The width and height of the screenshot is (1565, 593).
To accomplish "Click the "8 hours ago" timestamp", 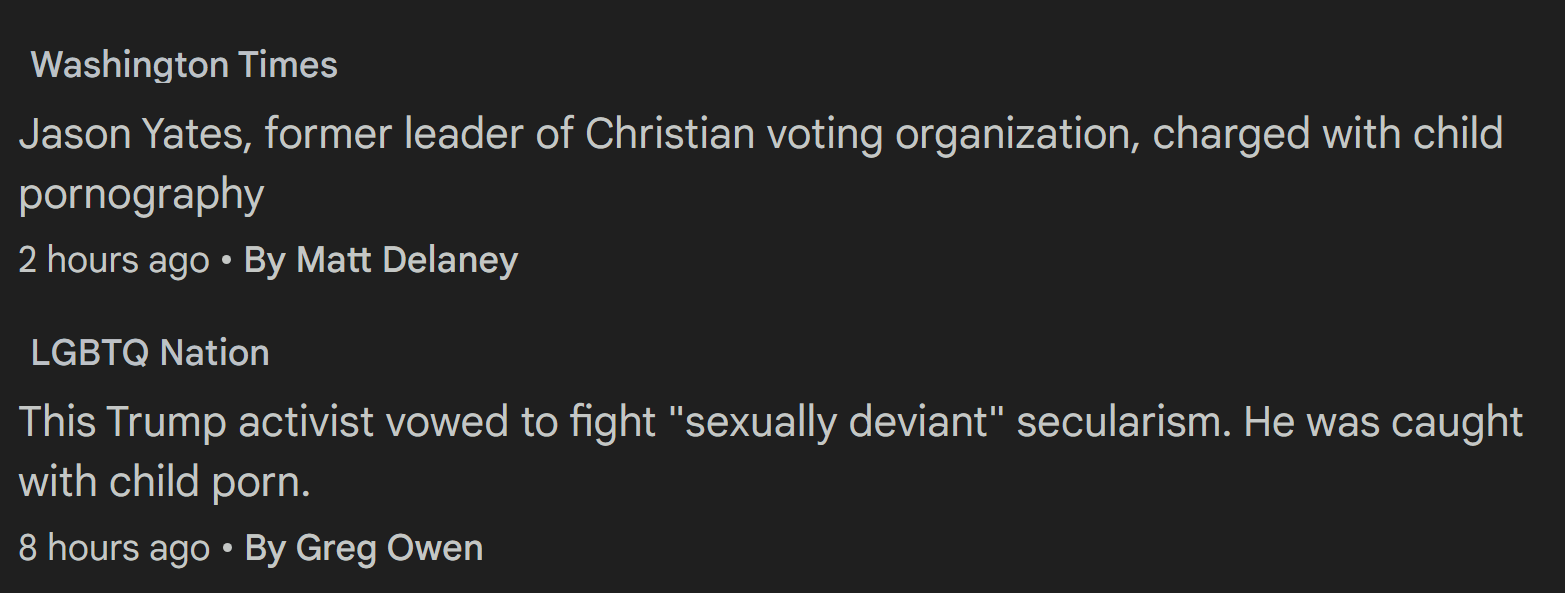I will 114,548.
